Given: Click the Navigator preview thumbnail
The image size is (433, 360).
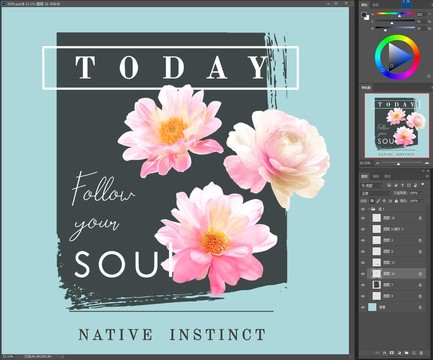Looking at the screenshot, I should pos(397,125).
